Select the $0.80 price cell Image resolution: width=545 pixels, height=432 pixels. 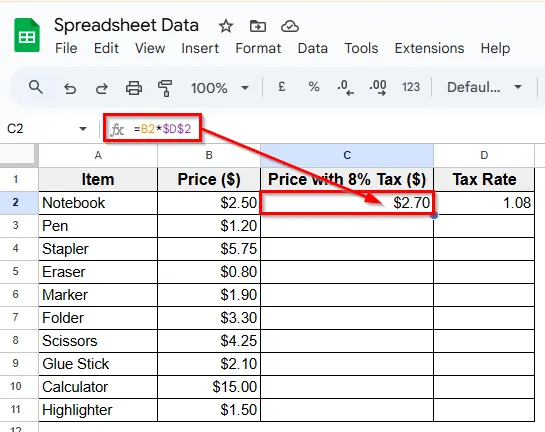(209, 272)
